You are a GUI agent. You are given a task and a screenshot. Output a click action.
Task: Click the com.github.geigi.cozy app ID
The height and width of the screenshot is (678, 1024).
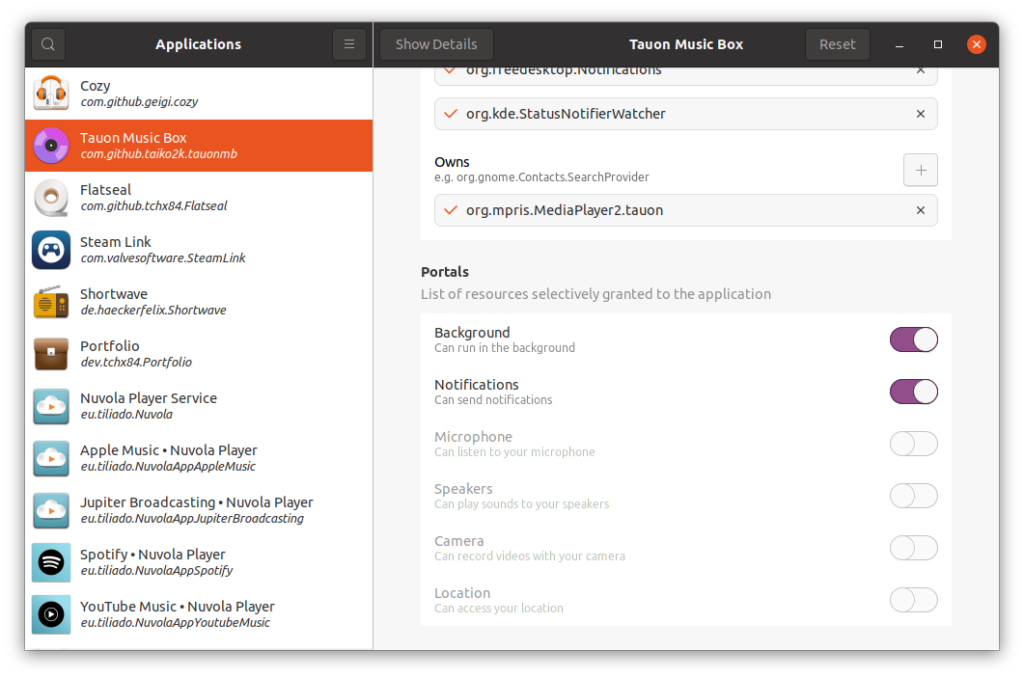[x=139, y=102]
